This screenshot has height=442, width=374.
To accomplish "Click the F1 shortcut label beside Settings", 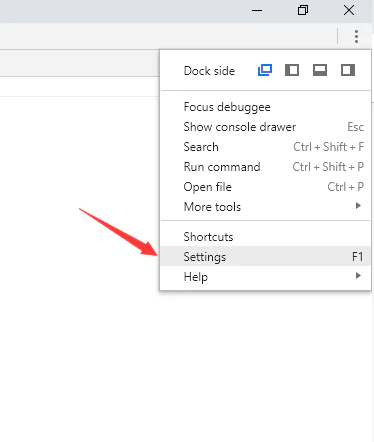I will pos(358,257).
